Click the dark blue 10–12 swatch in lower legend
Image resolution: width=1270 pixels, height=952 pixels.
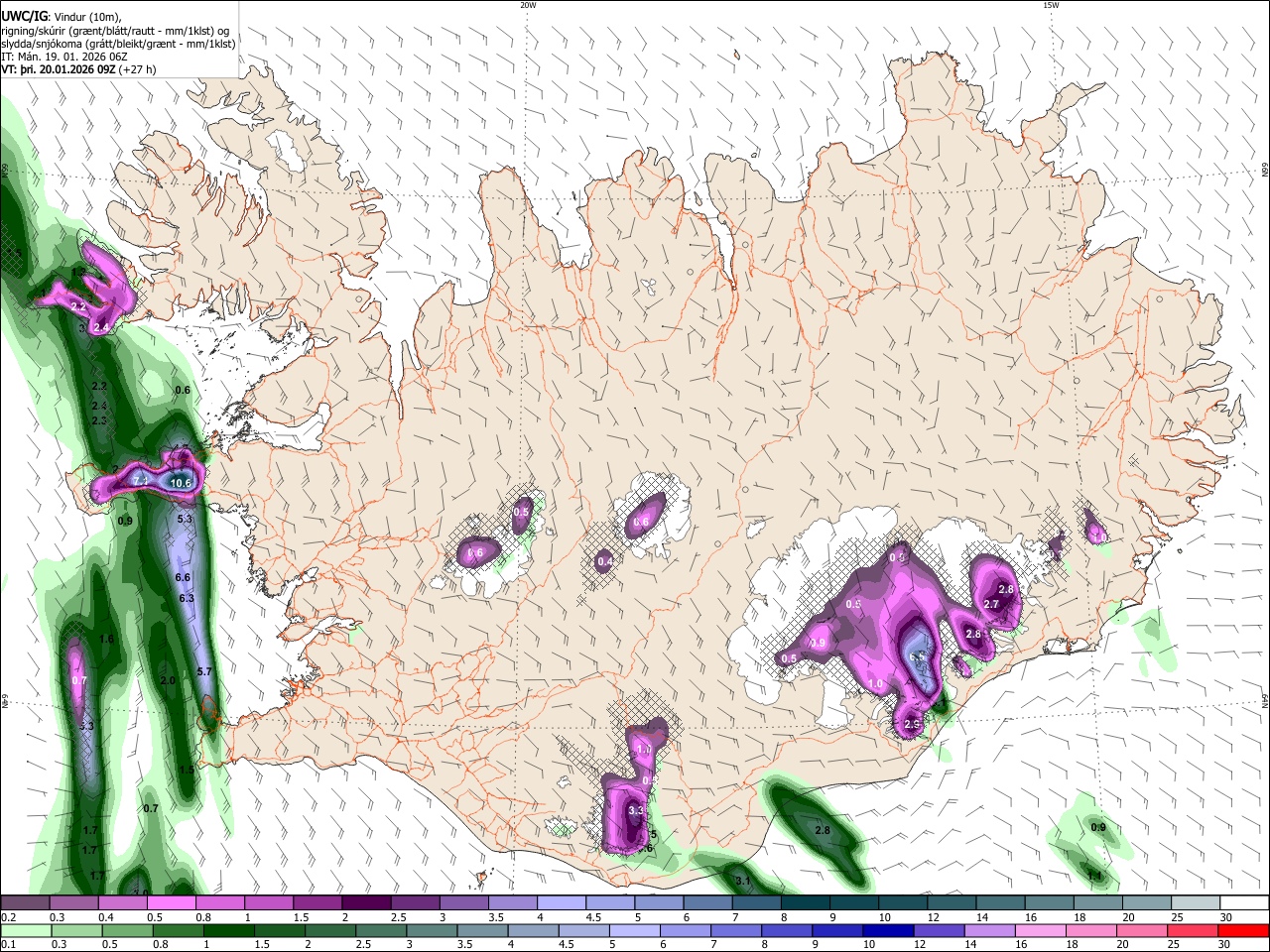pos(887,930)
